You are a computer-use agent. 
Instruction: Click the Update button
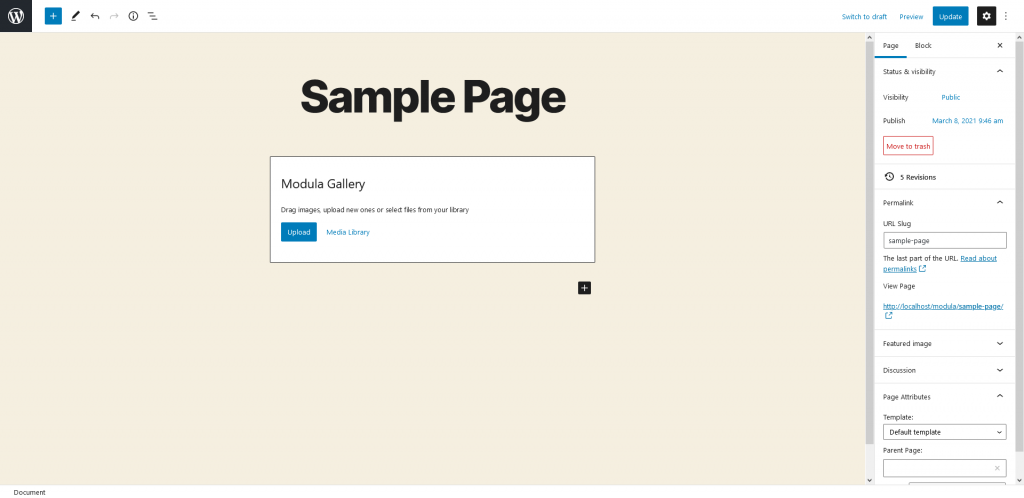(950, 16)
